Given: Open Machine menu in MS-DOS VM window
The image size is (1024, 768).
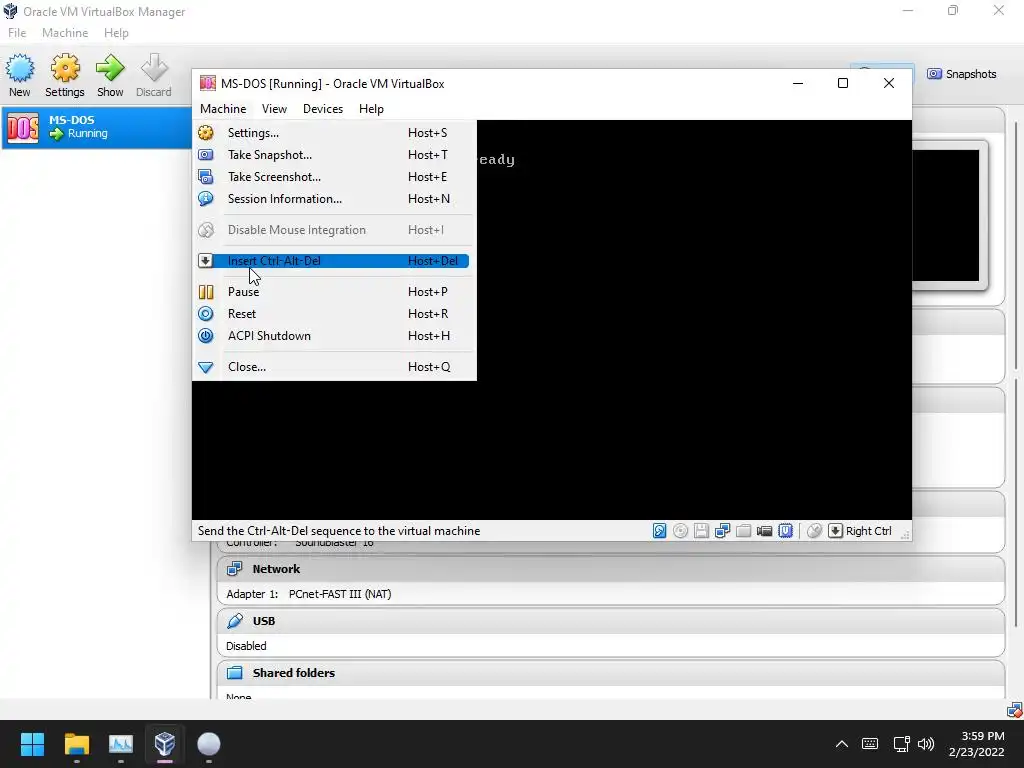Looking at the screenshot, I should click(x=223, y=109).
